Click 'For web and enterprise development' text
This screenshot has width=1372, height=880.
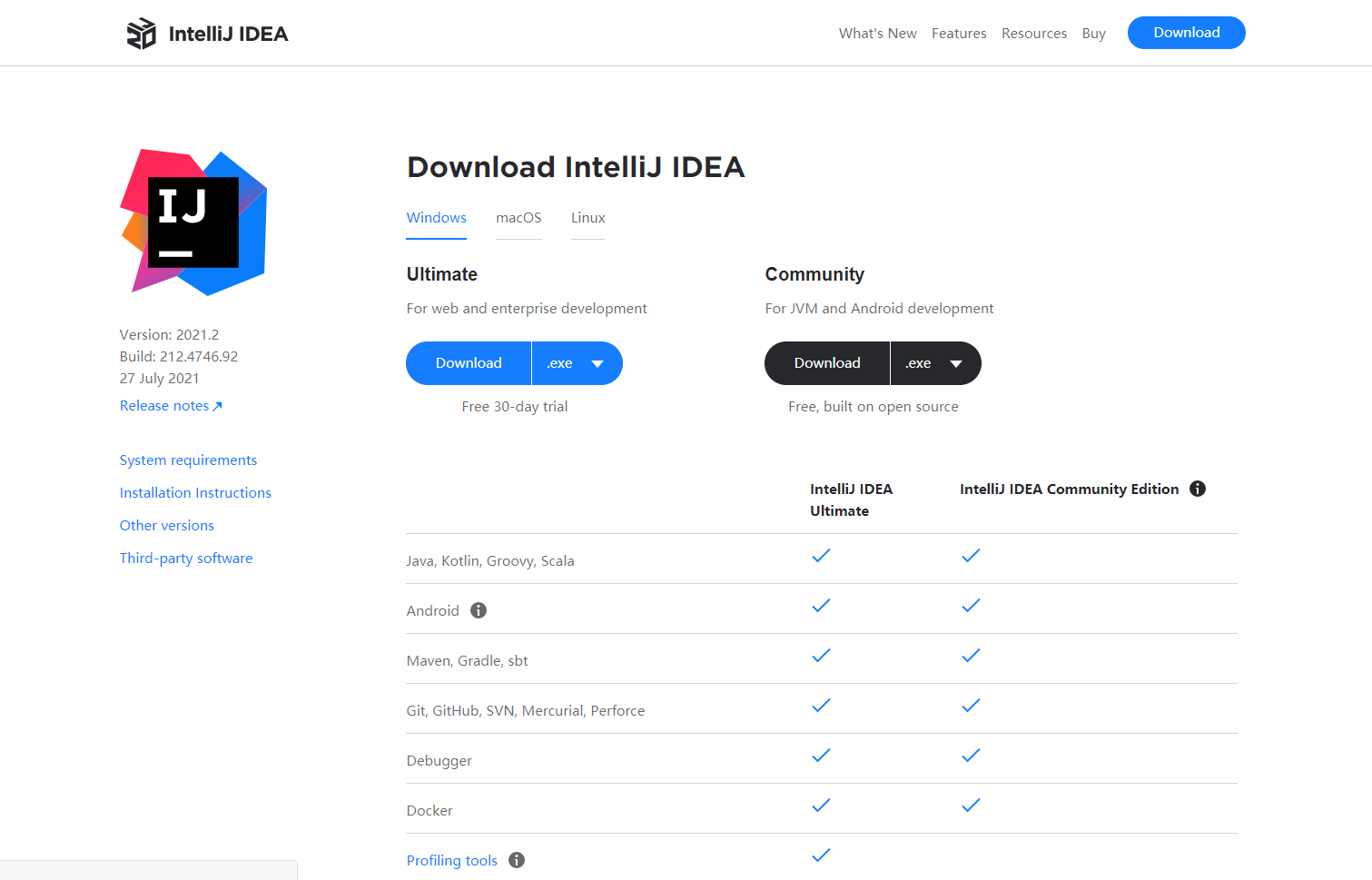tap(527, 309)
